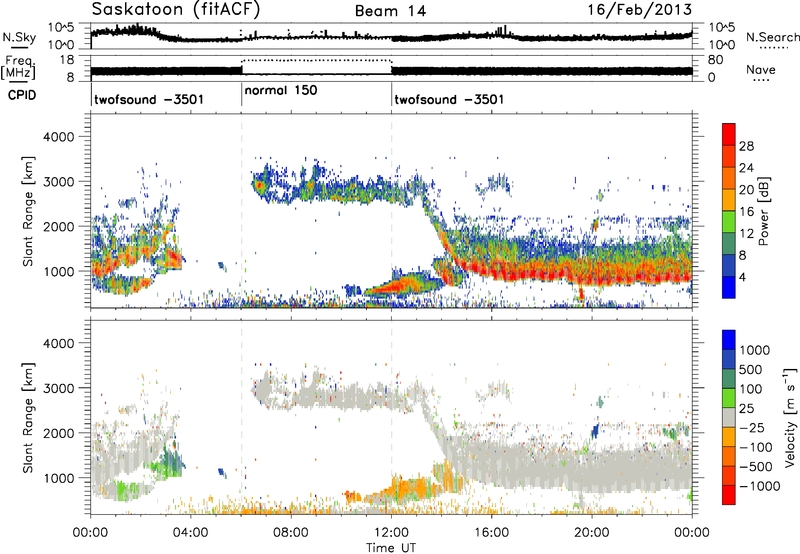Click the date label '16/Feb/2013'
Viewport: 800px width, 554px height.
(x=640, y=9)
